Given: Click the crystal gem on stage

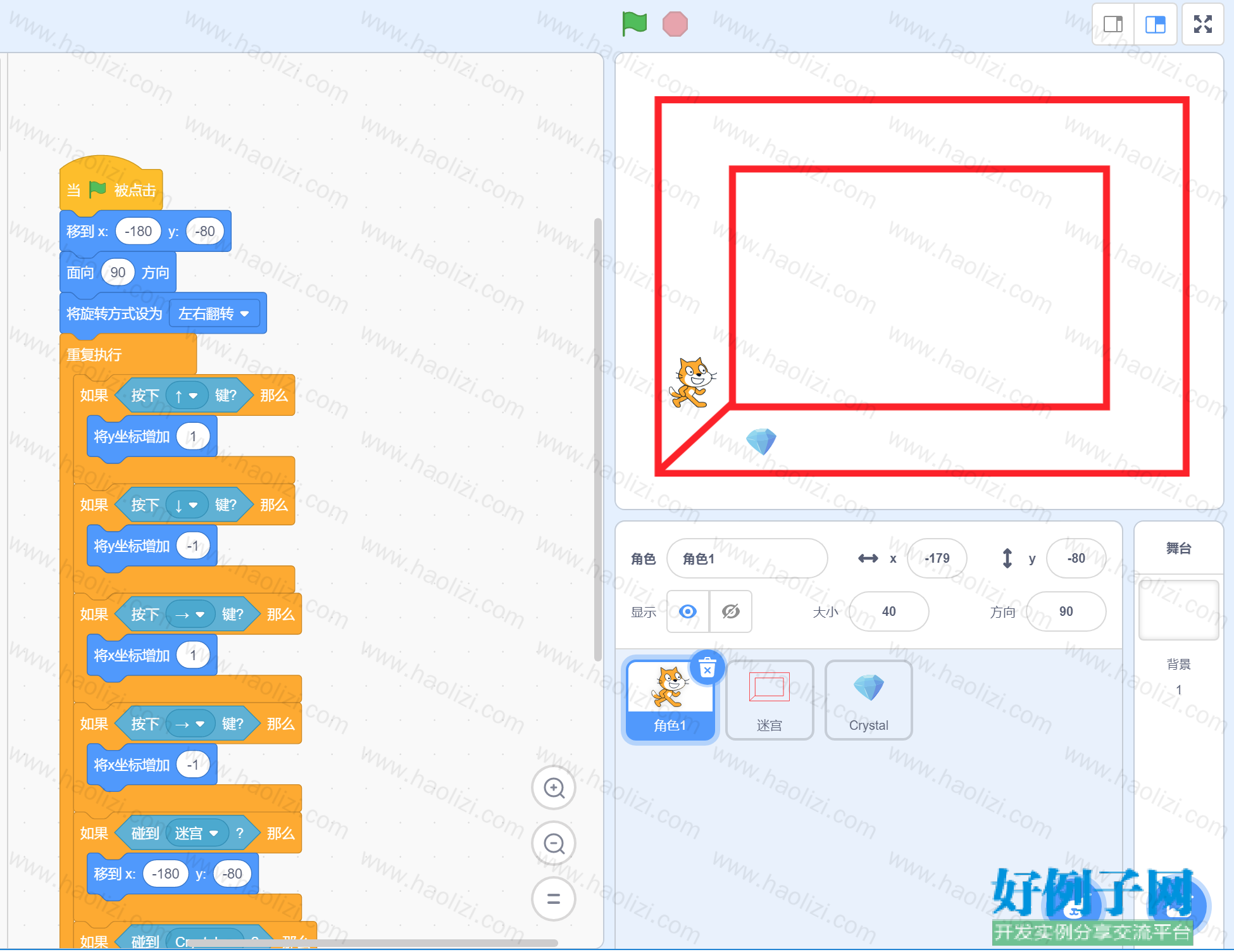Looking at the screenshot, I should [761, 441].
